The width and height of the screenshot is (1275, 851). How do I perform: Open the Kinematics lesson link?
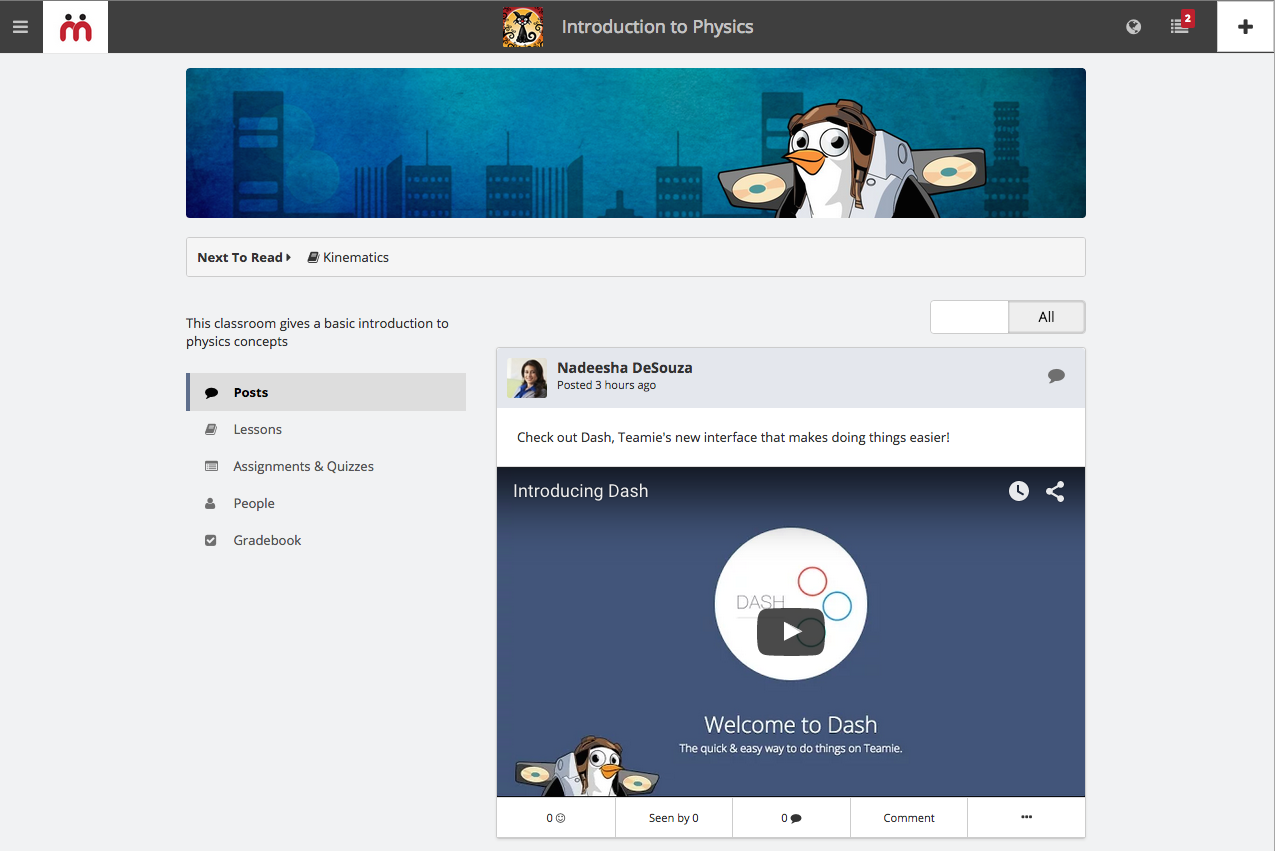(348, 257)
